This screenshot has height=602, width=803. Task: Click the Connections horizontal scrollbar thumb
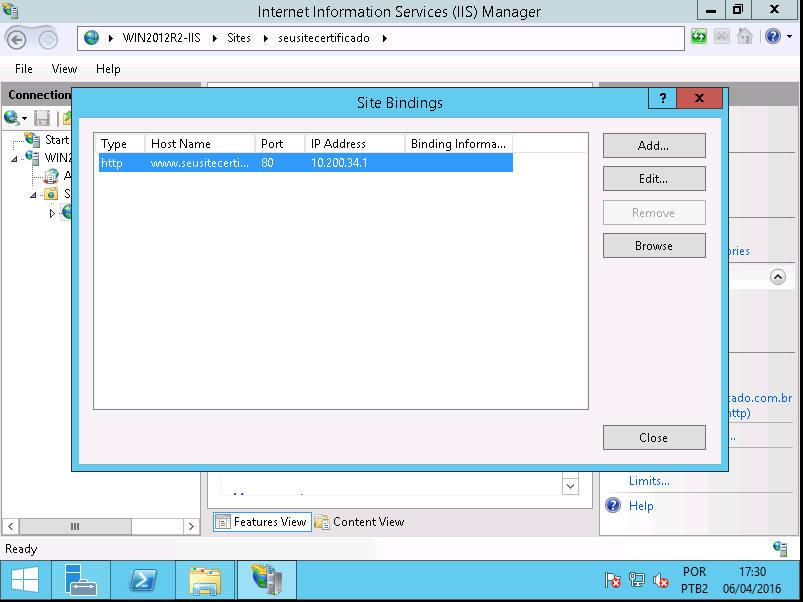tap(75, 526)
